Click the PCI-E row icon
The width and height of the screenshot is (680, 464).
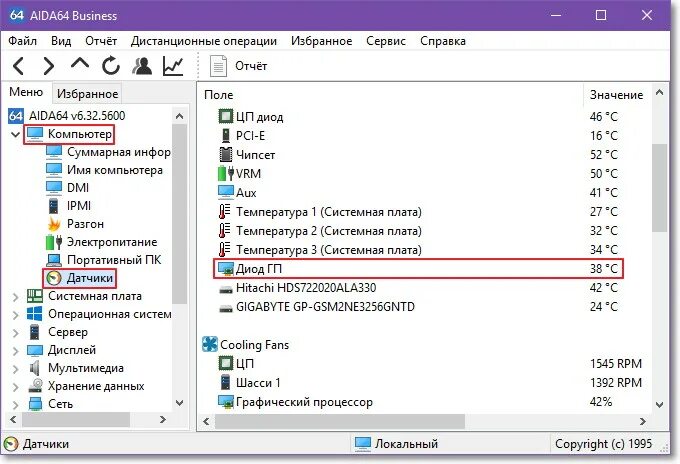(226, 135)
